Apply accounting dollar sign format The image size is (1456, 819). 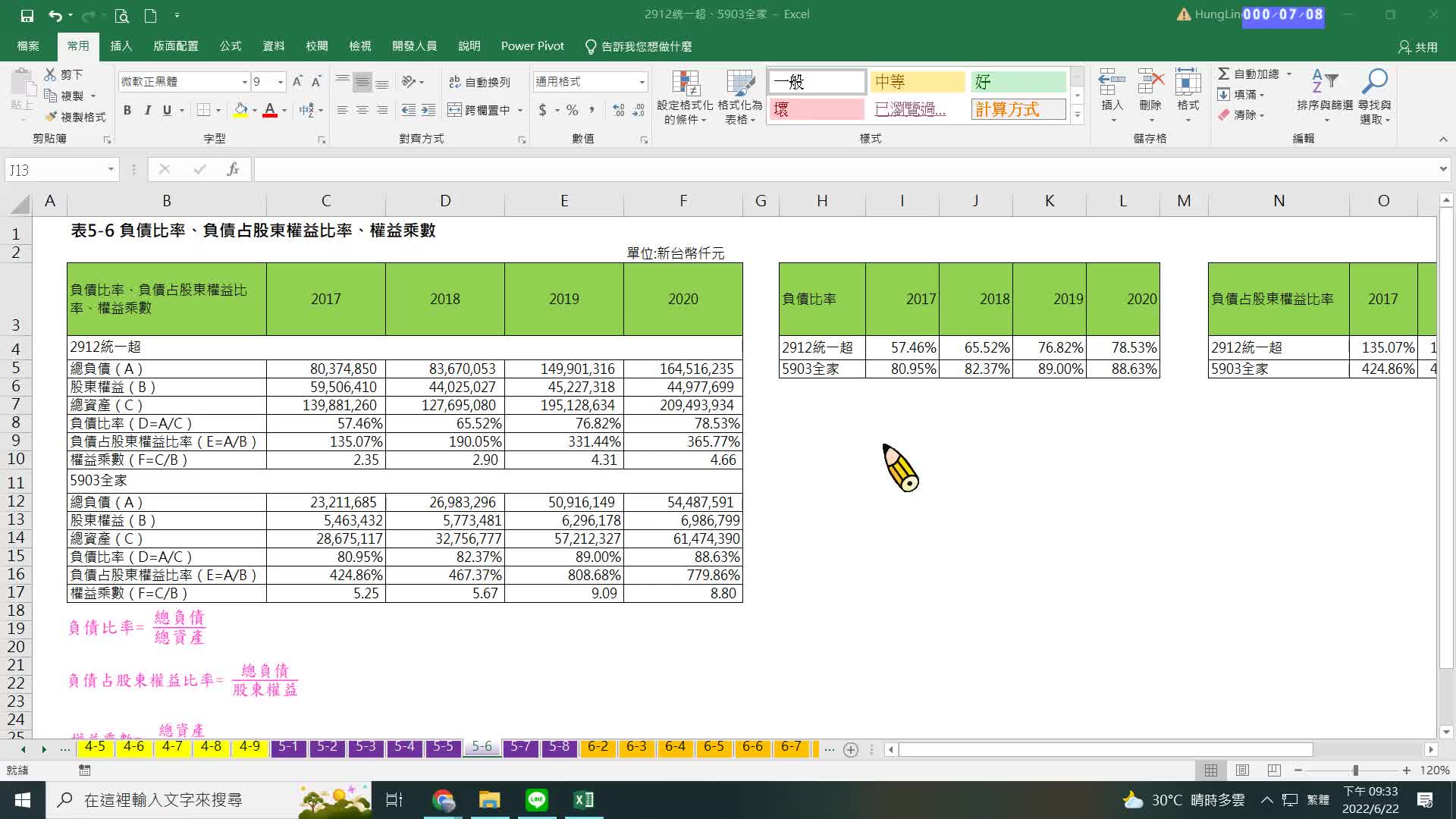tap(542, 110)
